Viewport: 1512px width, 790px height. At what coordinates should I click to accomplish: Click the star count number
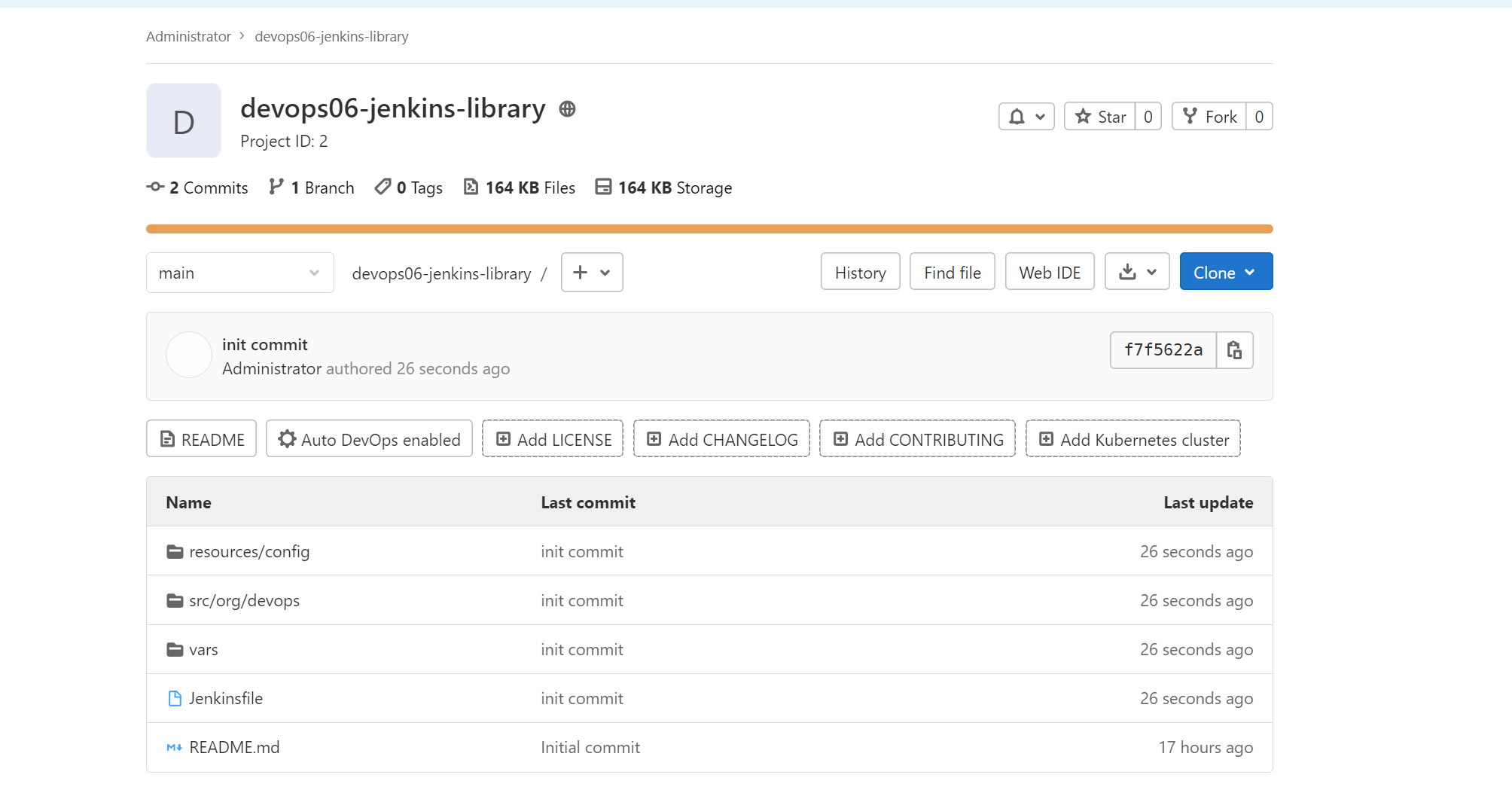1148,117
